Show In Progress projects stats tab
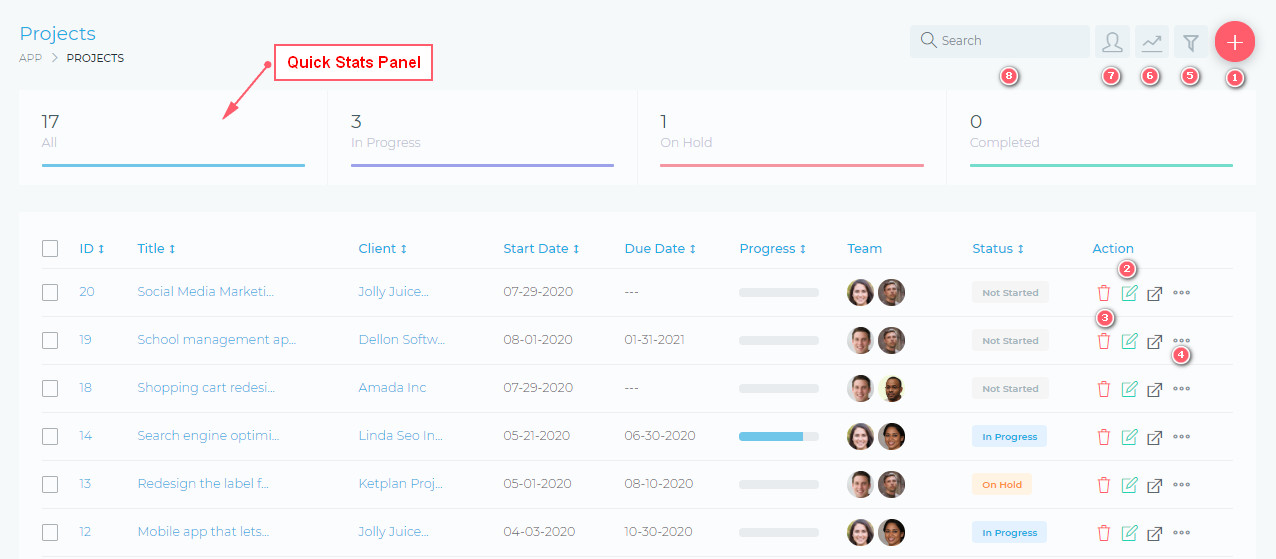The image size is (1276, 559). click(482, 138)
